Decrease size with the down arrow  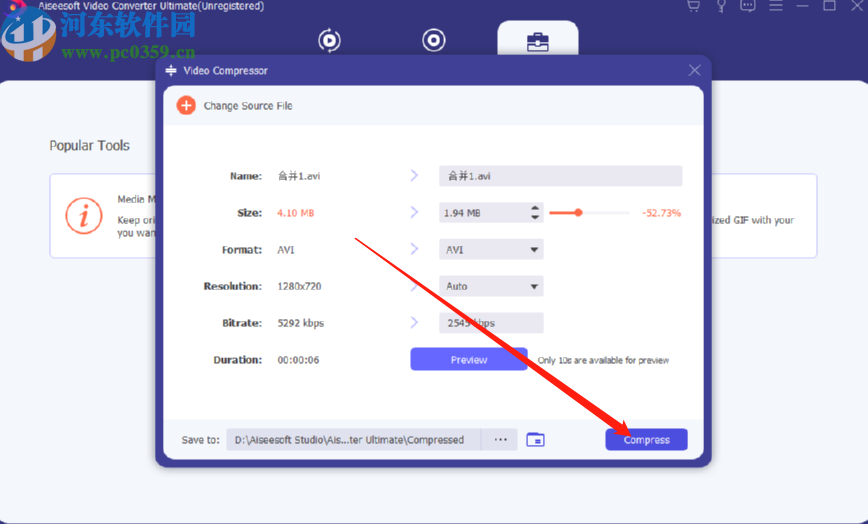535,217
